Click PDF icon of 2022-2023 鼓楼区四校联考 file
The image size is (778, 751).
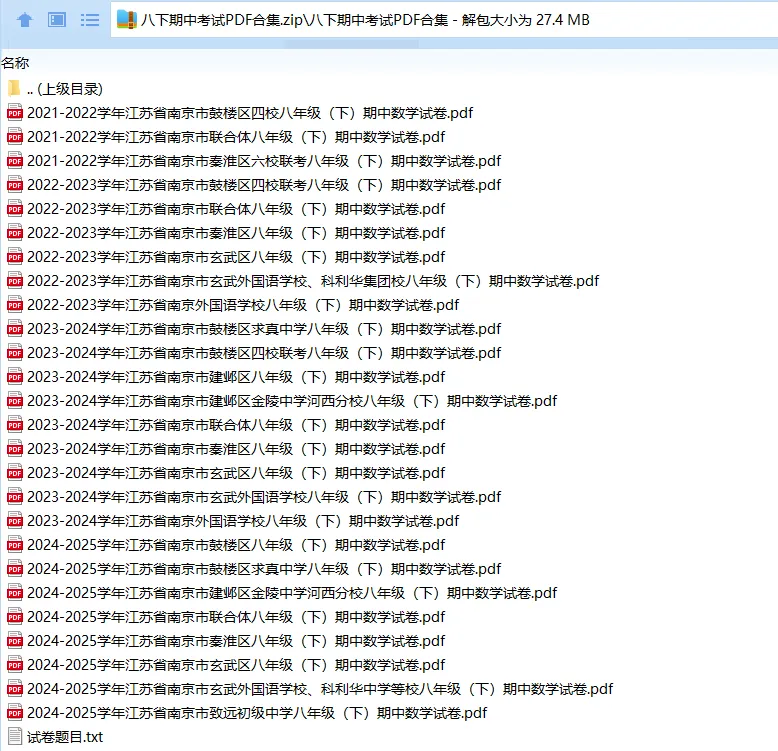pos(15,185)
